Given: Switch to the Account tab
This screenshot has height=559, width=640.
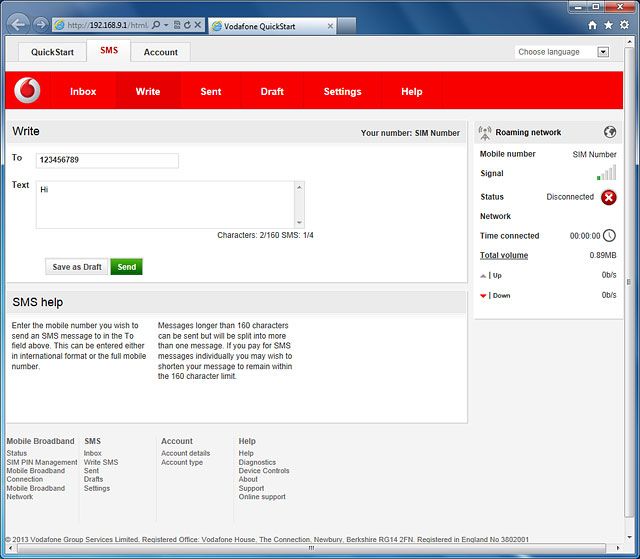Looking at the screenshot, I should point(160,52).
